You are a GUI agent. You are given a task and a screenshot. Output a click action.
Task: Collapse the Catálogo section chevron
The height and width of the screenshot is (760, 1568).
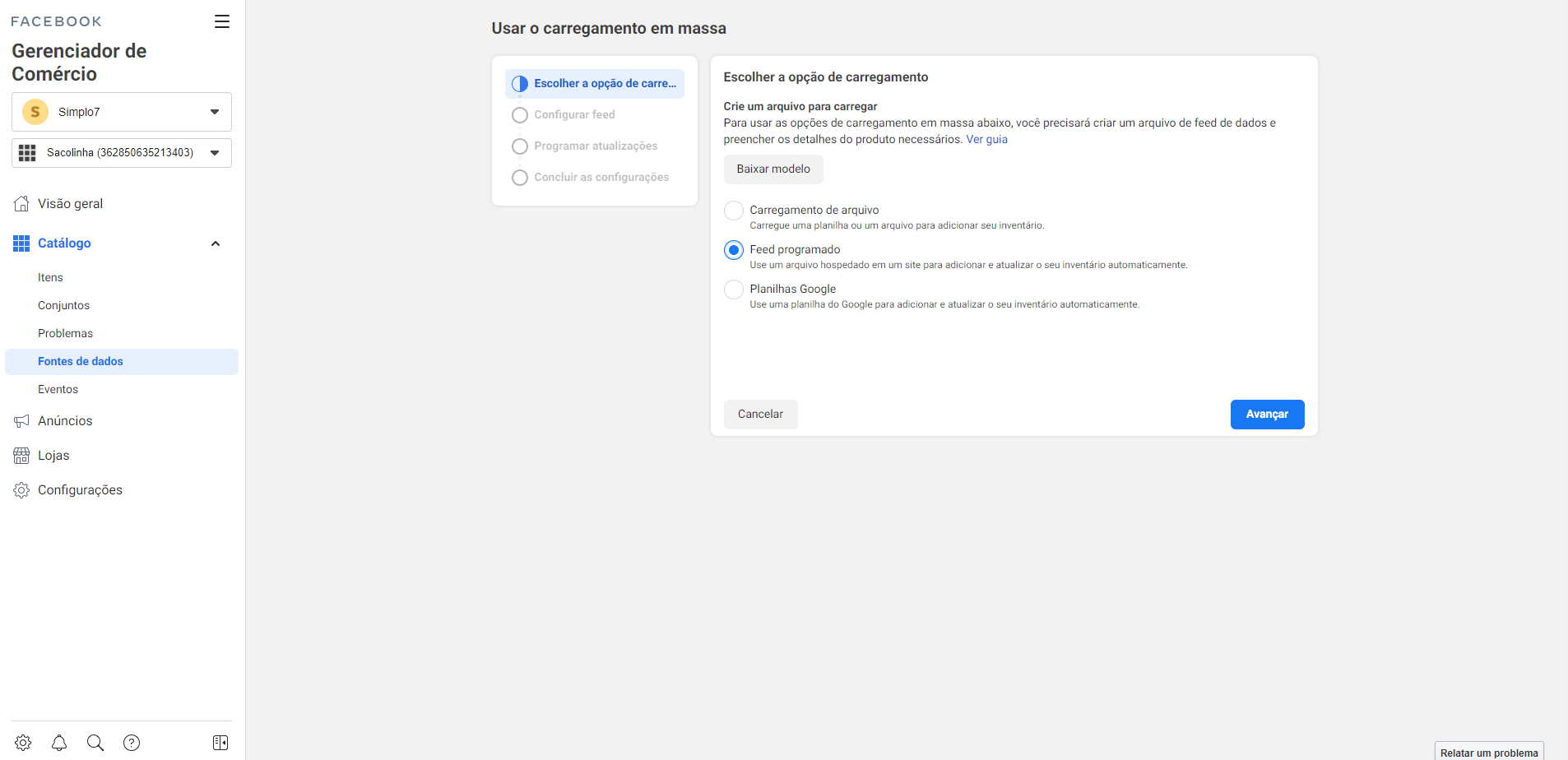coord(216,243)
